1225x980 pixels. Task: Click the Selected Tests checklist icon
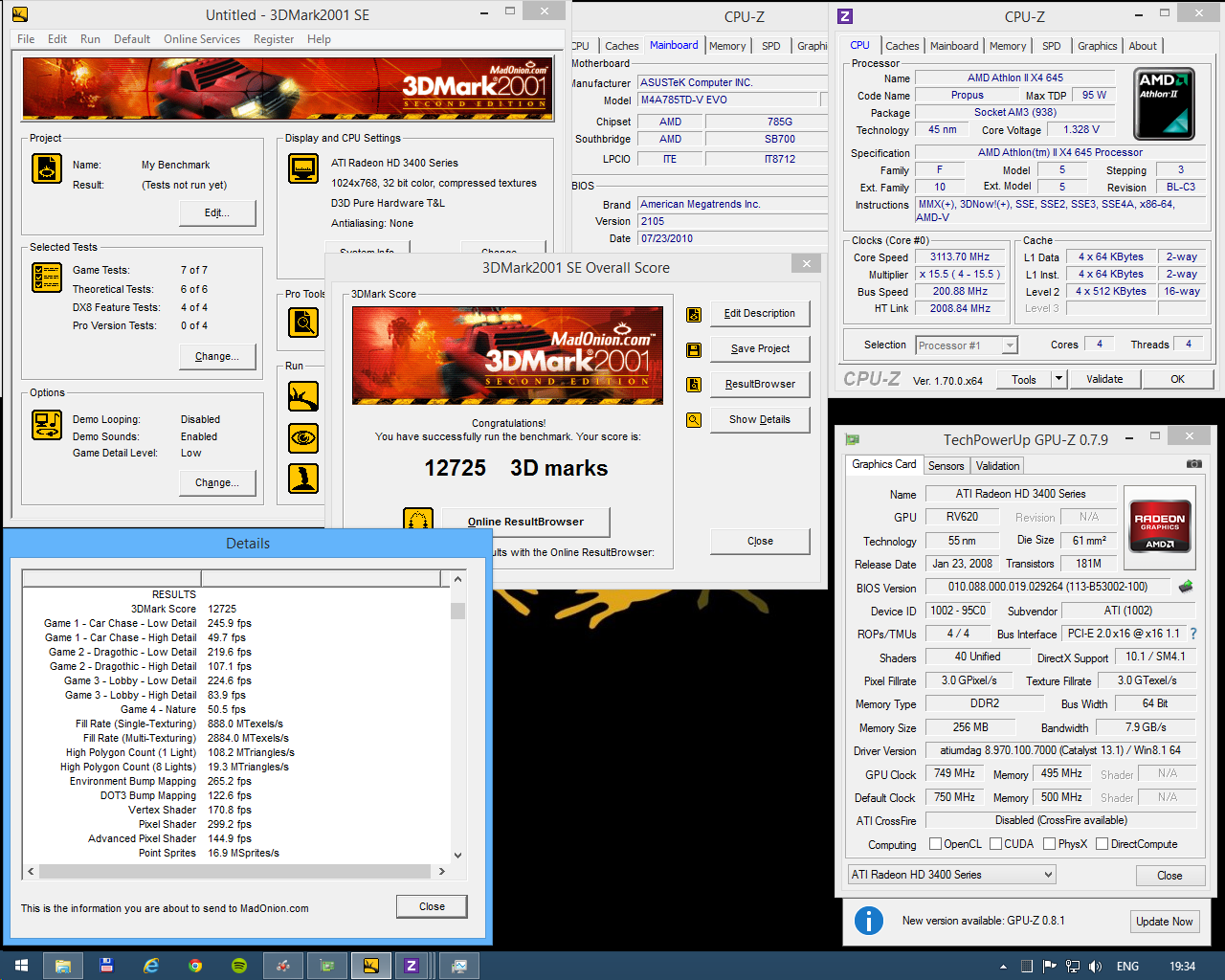coord(47,278)
